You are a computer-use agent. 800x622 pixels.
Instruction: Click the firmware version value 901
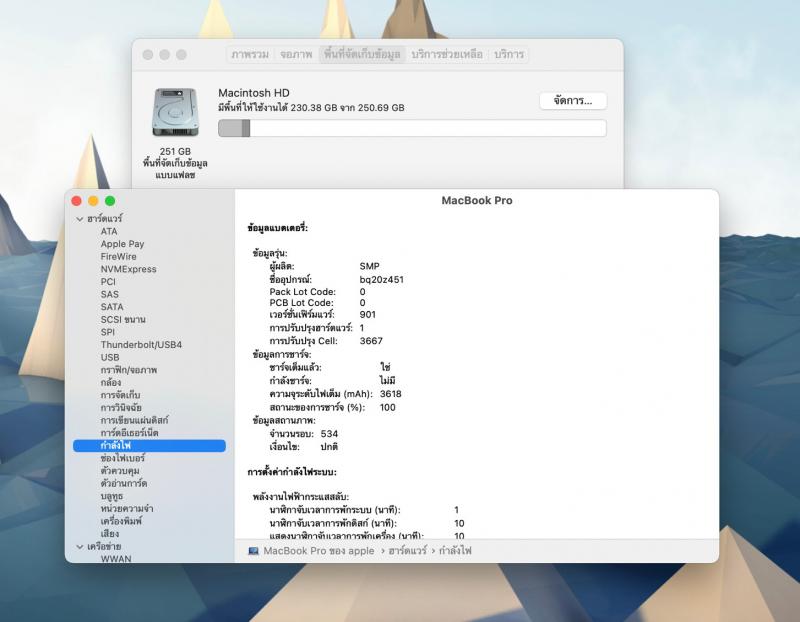click(367, 315)
